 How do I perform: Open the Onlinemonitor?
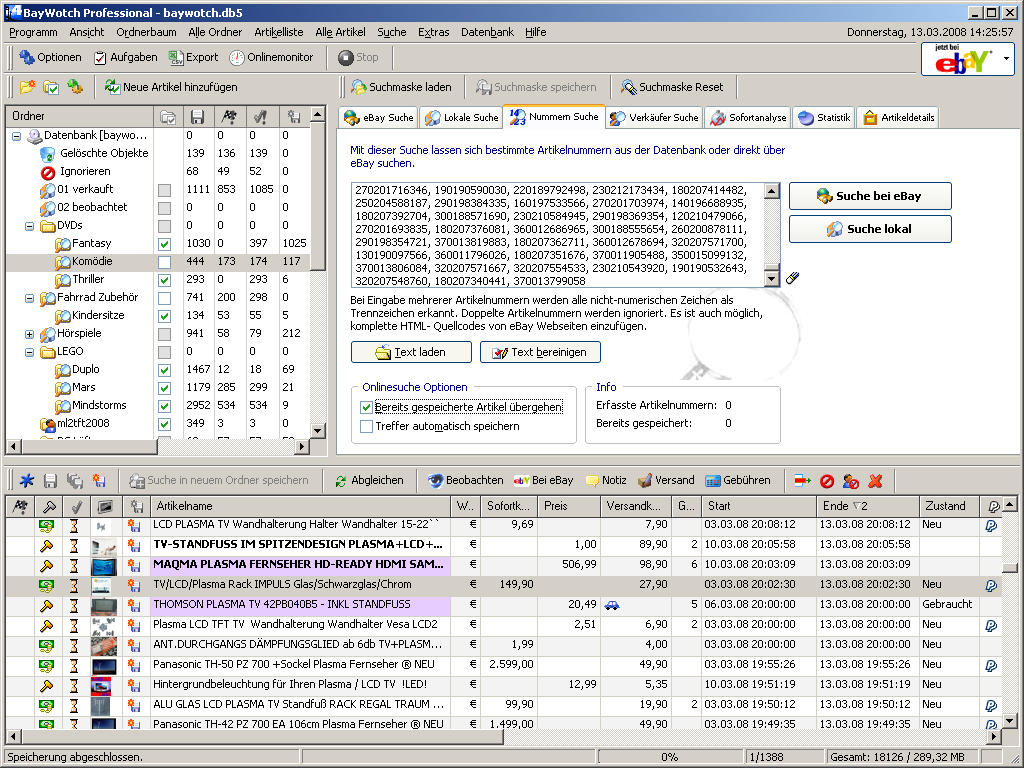point(271,57)
